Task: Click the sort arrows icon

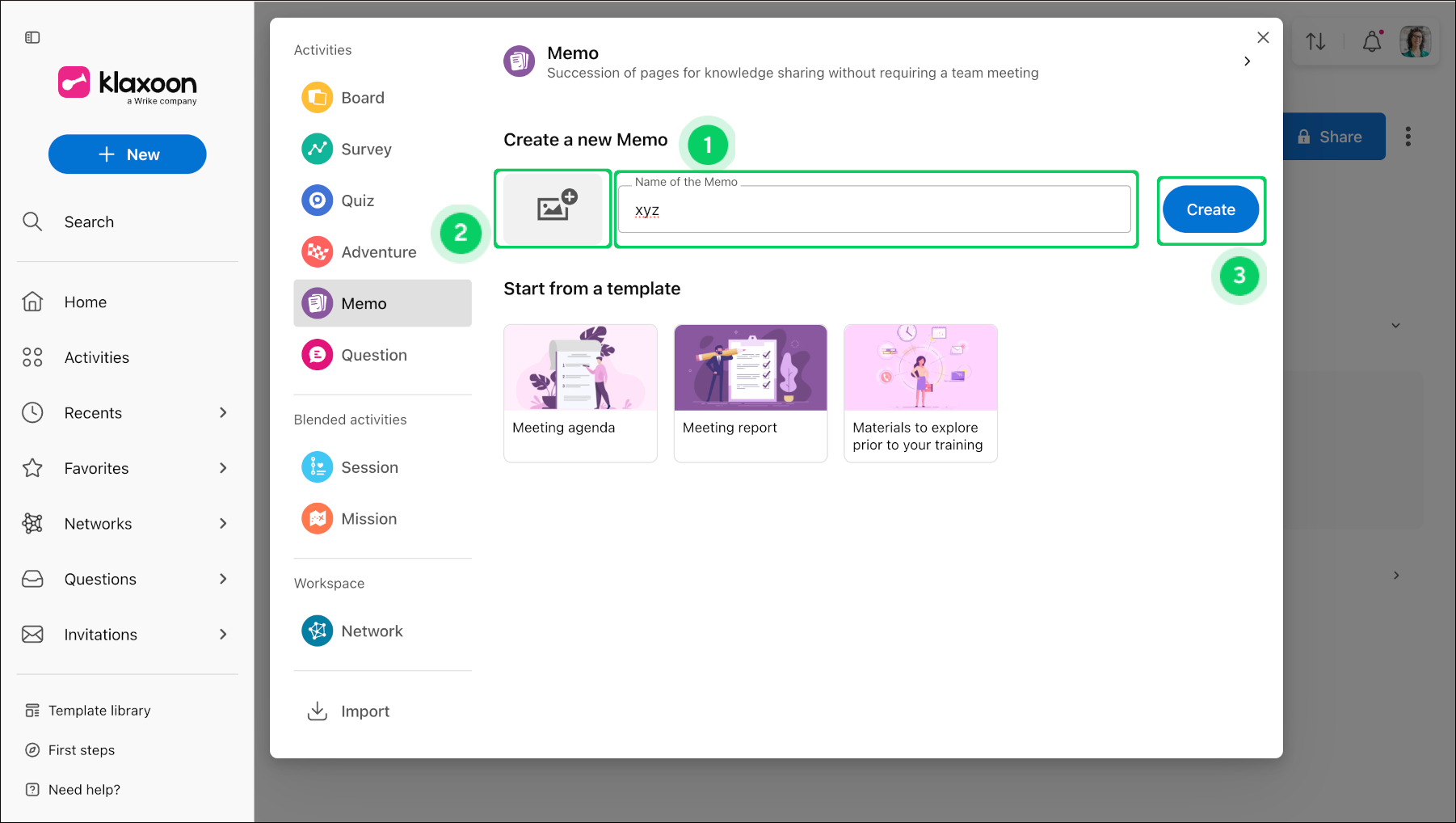Action: click(x=1315, y=41)
